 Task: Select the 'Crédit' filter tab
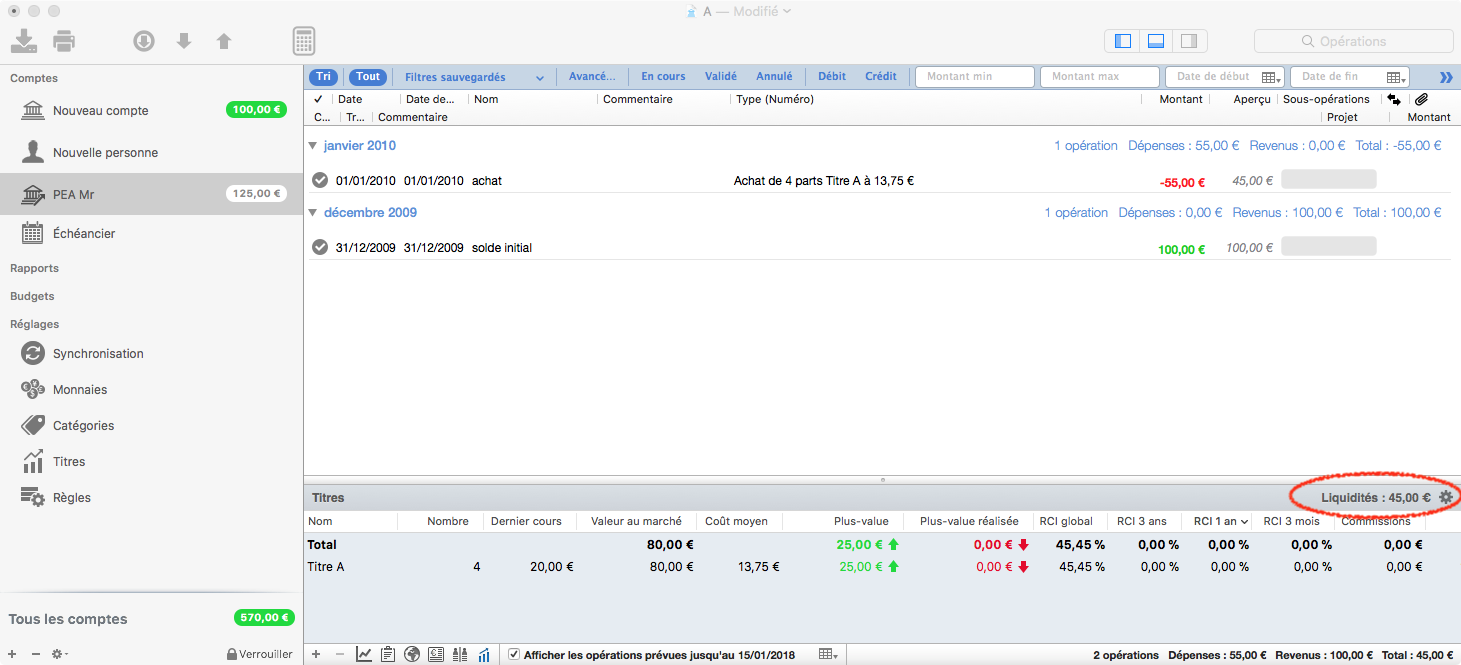point(880,77)
